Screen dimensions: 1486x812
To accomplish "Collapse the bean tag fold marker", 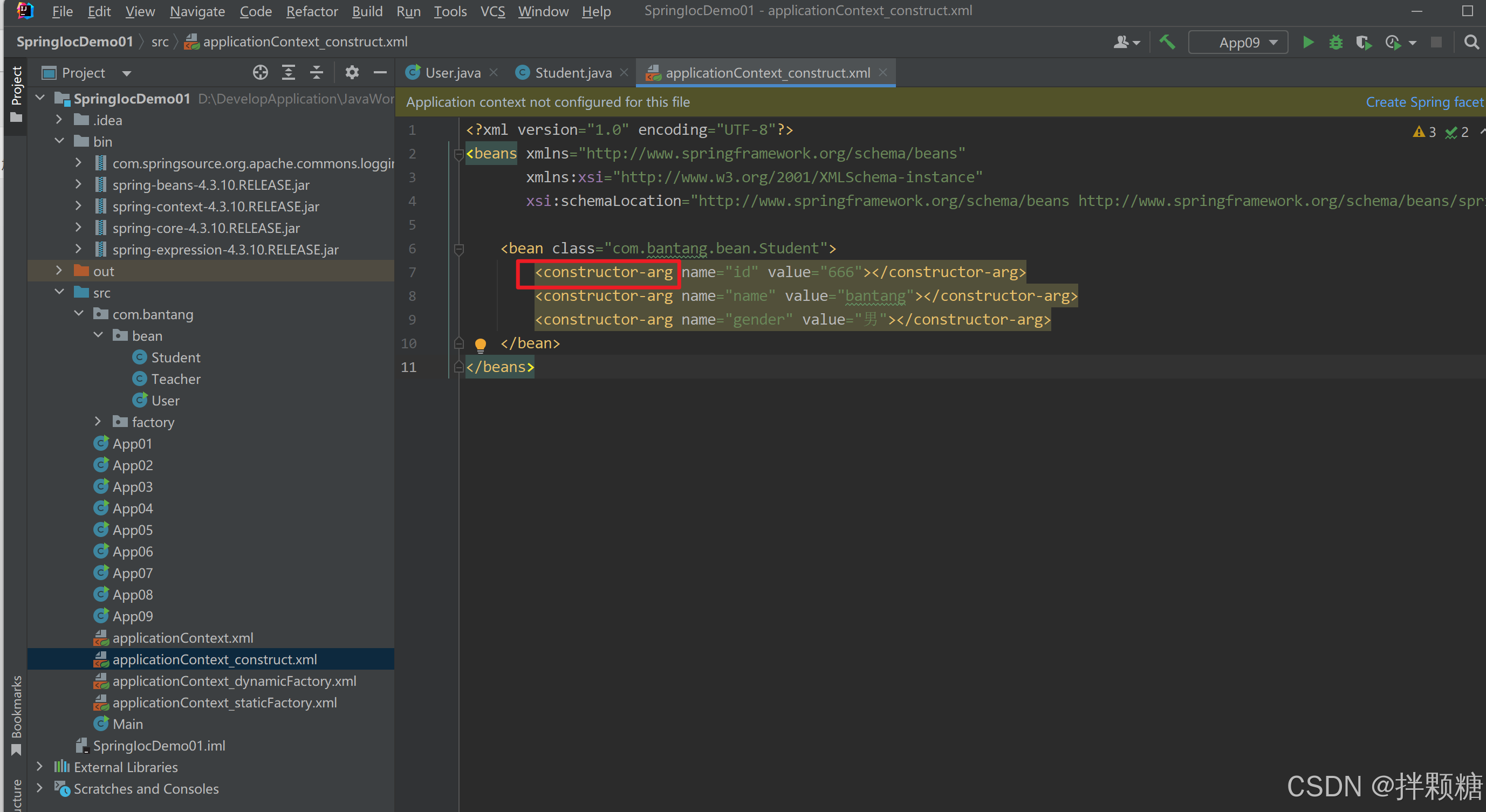I will [459, 249].
